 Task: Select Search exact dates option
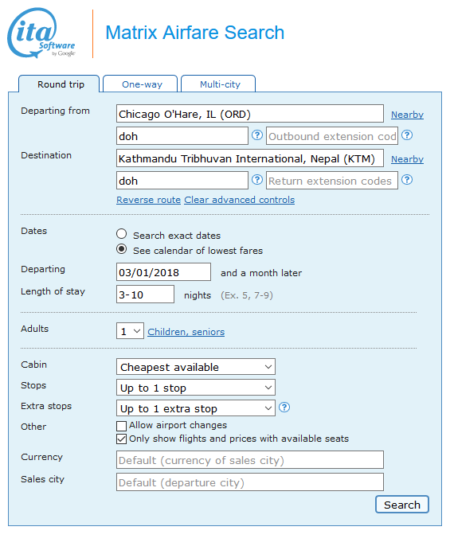[x=121, y=234]
